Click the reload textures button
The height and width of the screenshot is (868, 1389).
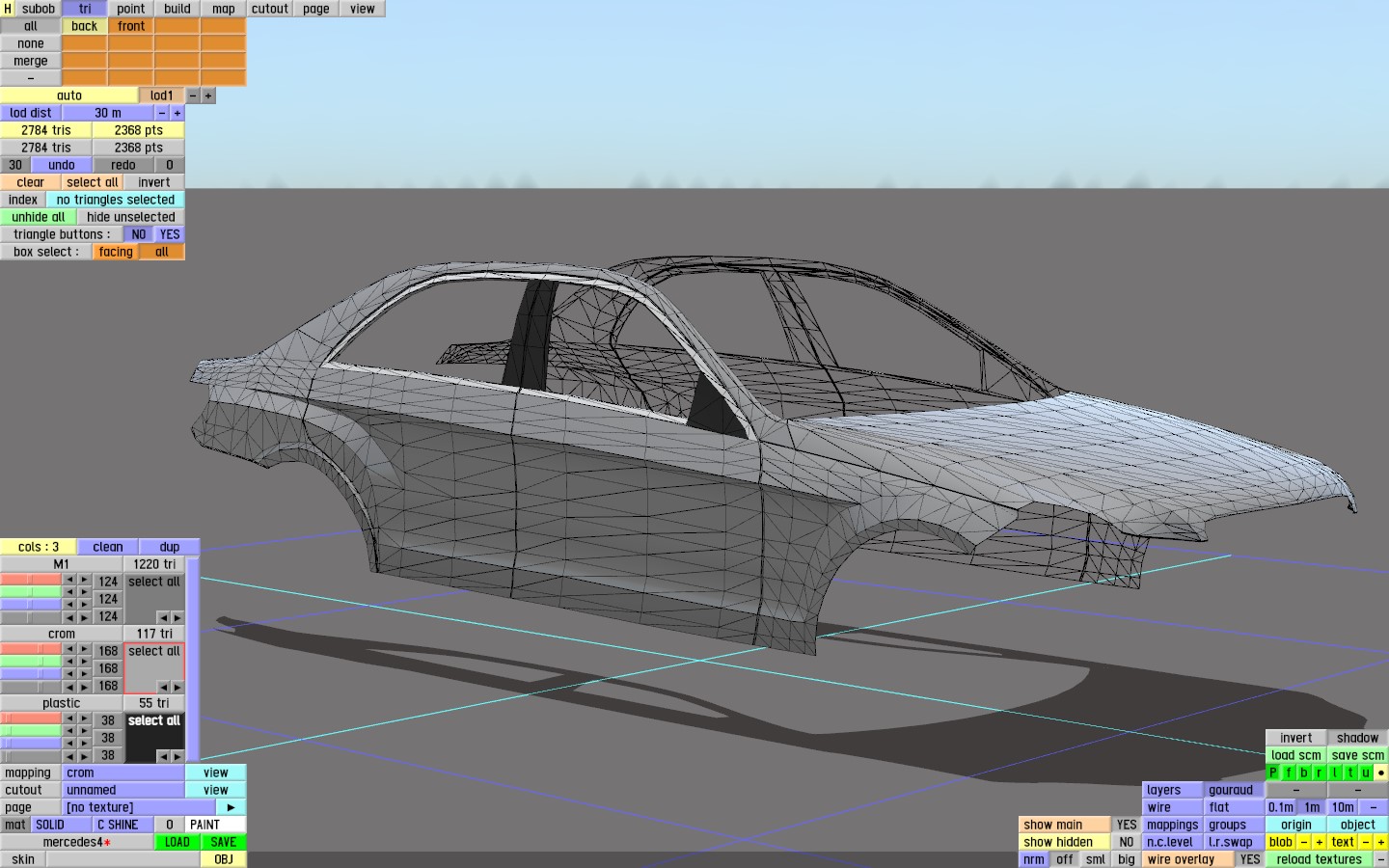1320,859
